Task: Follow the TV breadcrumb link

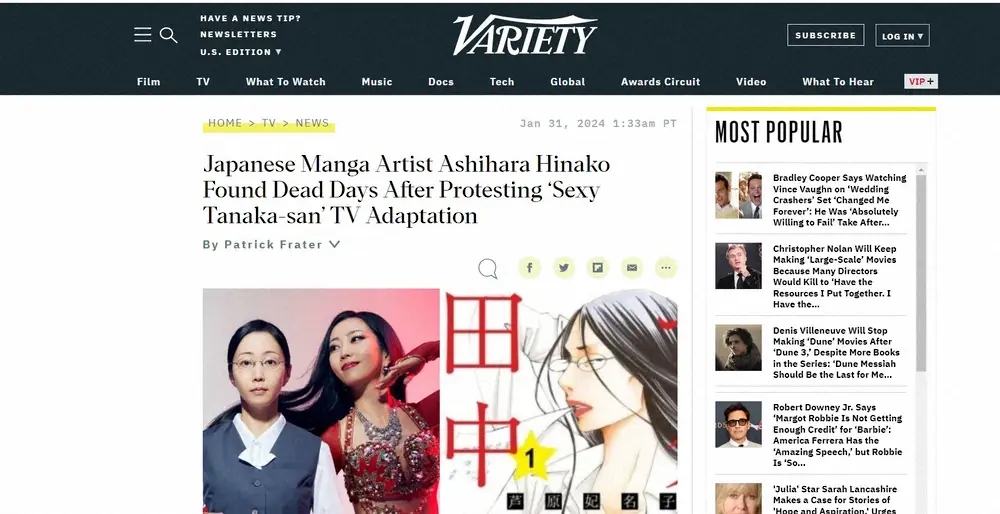Action: tap(268, 123)
